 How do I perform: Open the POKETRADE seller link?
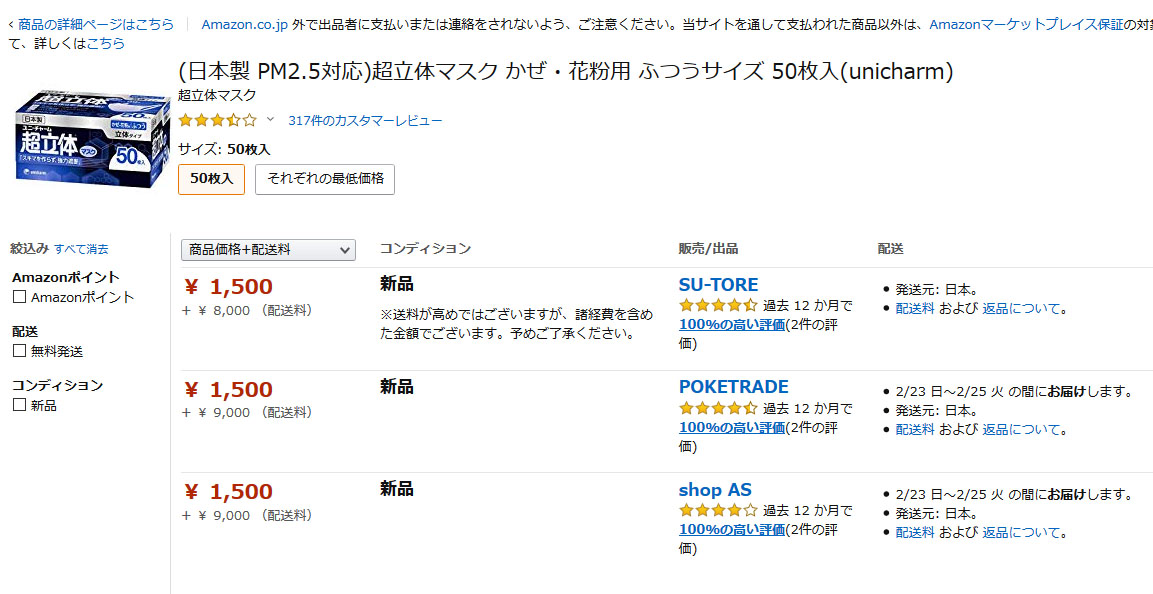tap(733, 387)
